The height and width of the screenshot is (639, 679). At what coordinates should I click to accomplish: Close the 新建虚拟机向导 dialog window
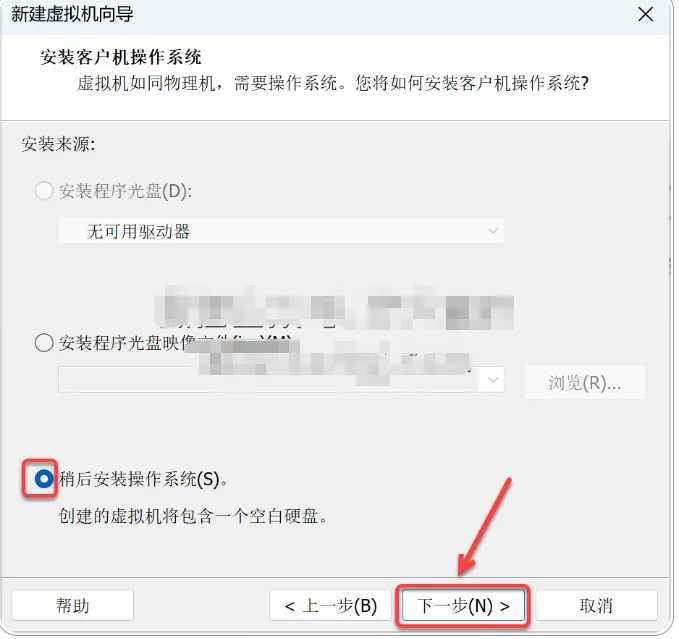(x=645, y=14)
